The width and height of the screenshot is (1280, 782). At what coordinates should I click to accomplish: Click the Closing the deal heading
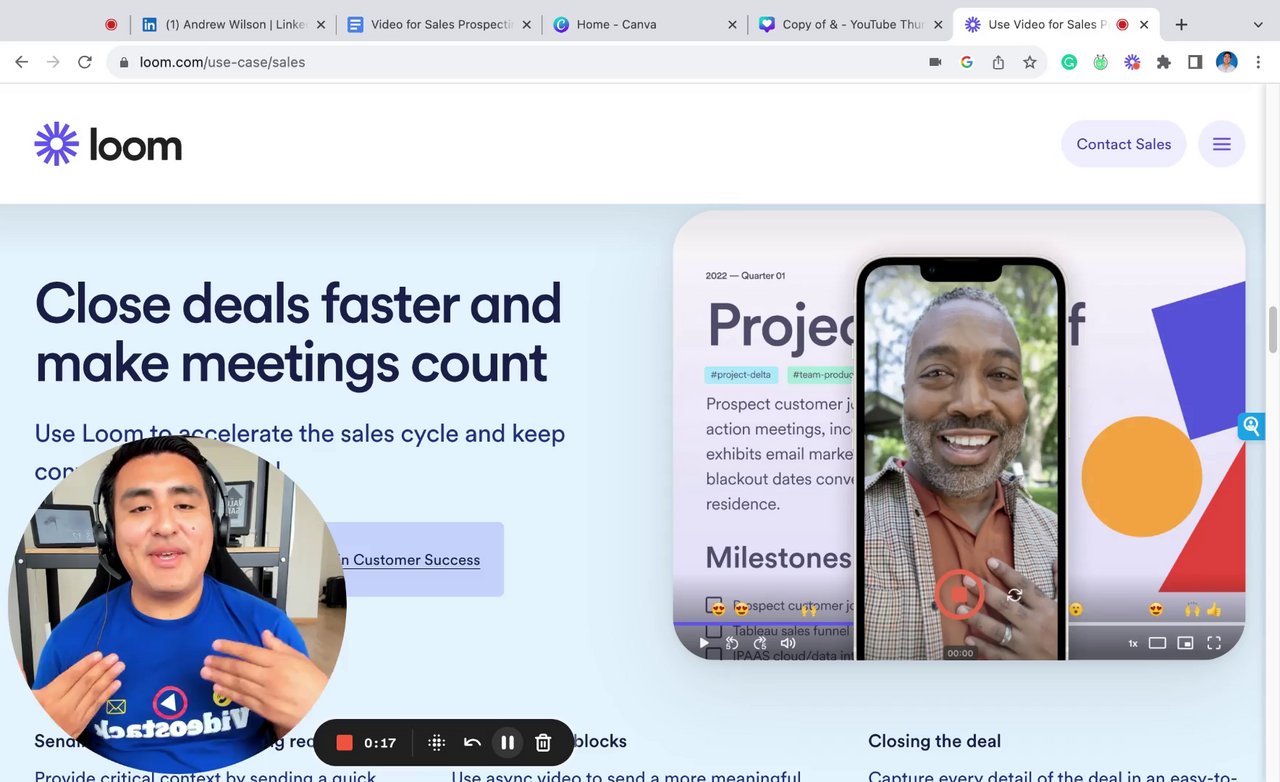coord(934,741)
